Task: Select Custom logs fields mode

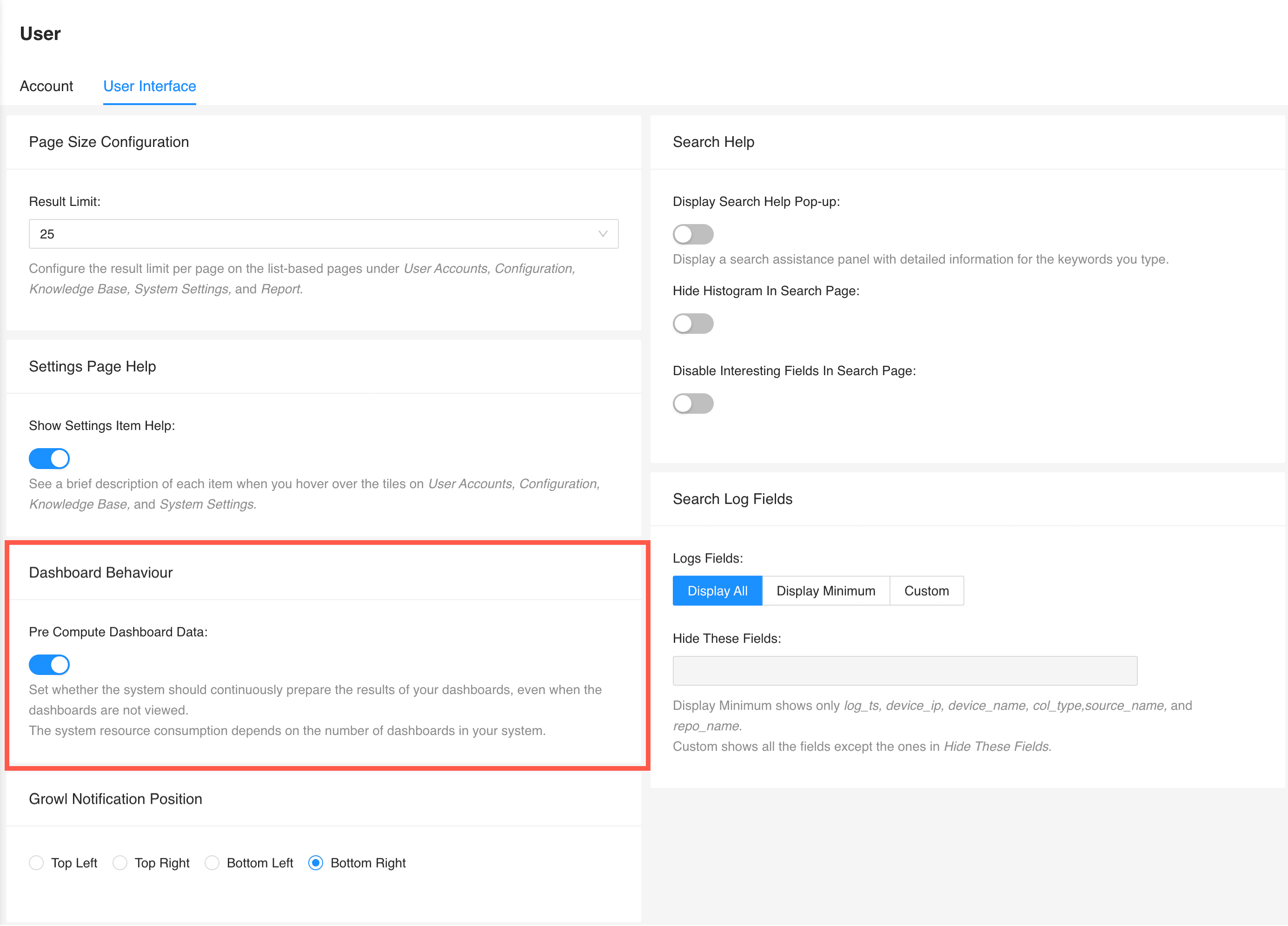Action: pyautogui.click(x=926, y=590)
